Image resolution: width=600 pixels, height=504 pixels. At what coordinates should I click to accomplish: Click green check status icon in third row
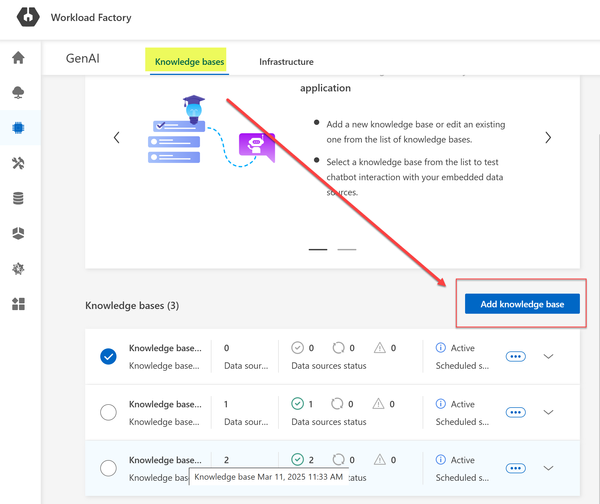[x=297, y=460]
